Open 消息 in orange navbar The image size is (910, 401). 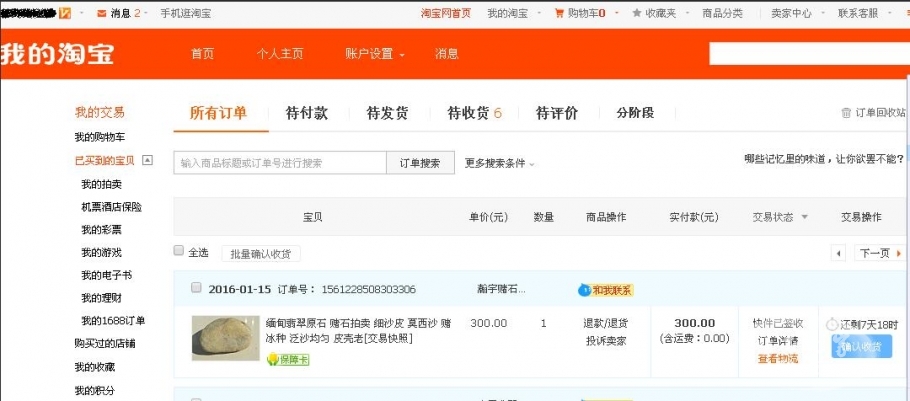(x=447, y=54)
